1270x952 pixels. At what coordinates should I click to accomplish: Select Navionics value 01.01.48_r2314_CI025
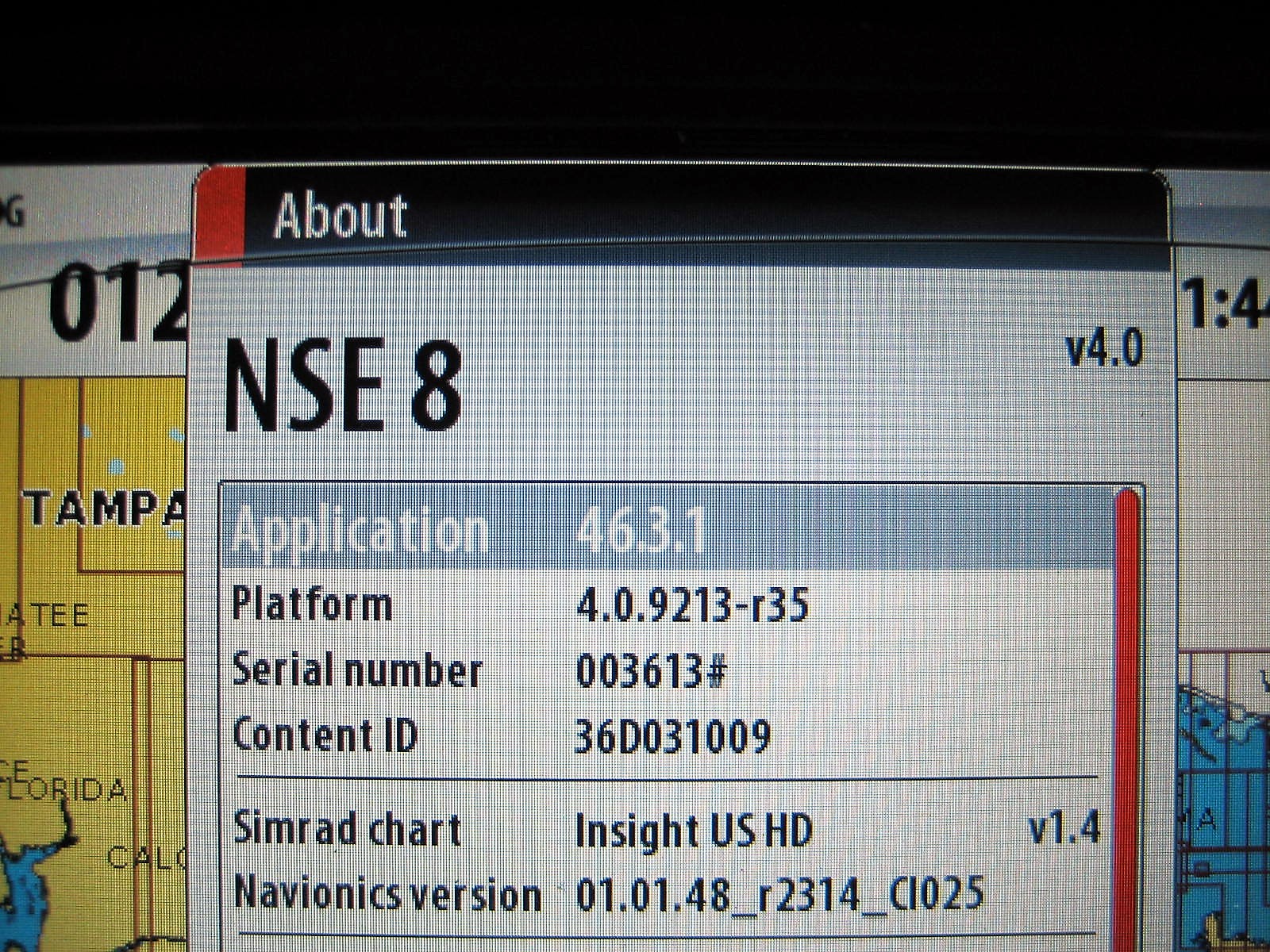click(x=780, y=894)
